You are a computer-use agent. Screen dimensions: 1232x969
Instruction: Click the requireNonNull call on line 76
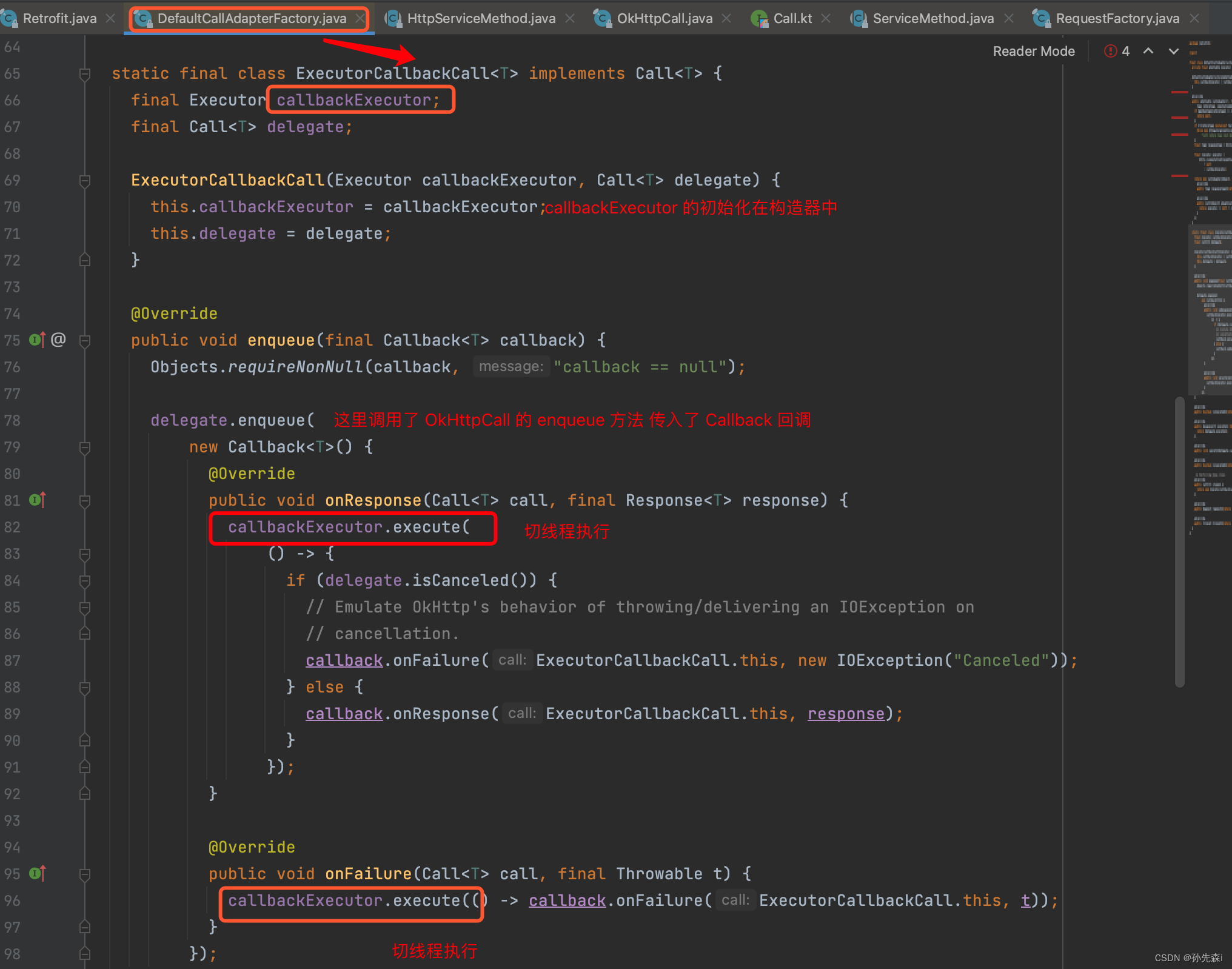coord(295,367)
